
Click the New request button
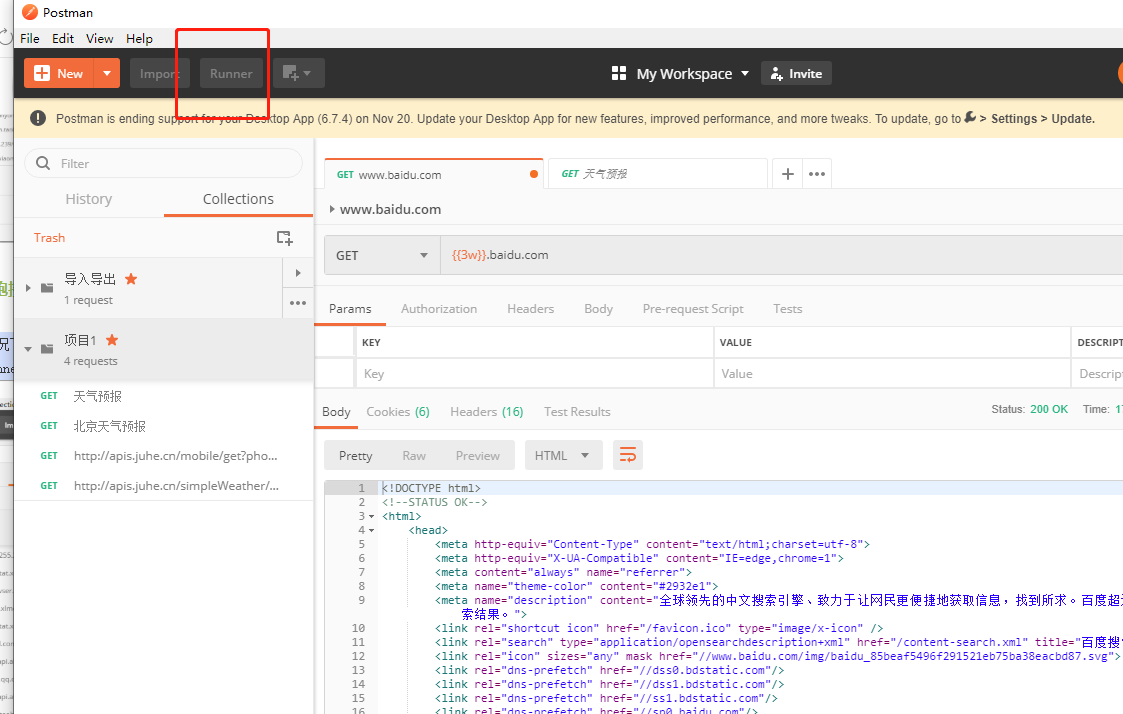[x=59, y=73]
